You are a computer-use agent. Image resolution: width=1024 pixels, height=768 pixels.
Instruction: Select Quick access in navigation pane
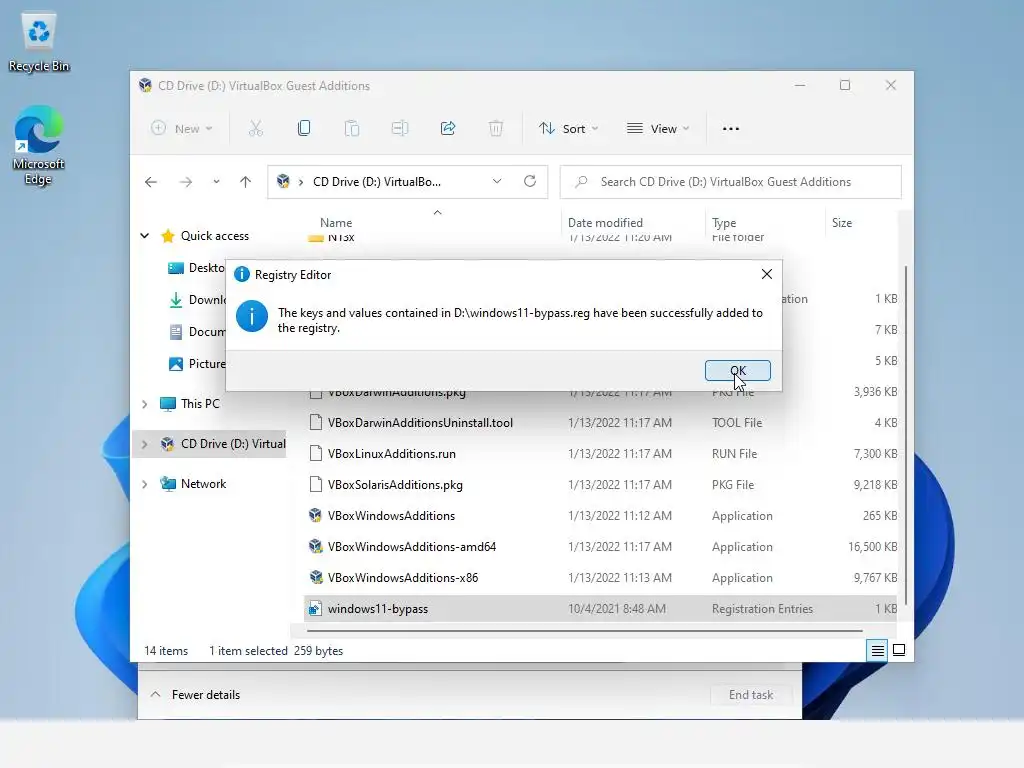click(x=215, y=236)
